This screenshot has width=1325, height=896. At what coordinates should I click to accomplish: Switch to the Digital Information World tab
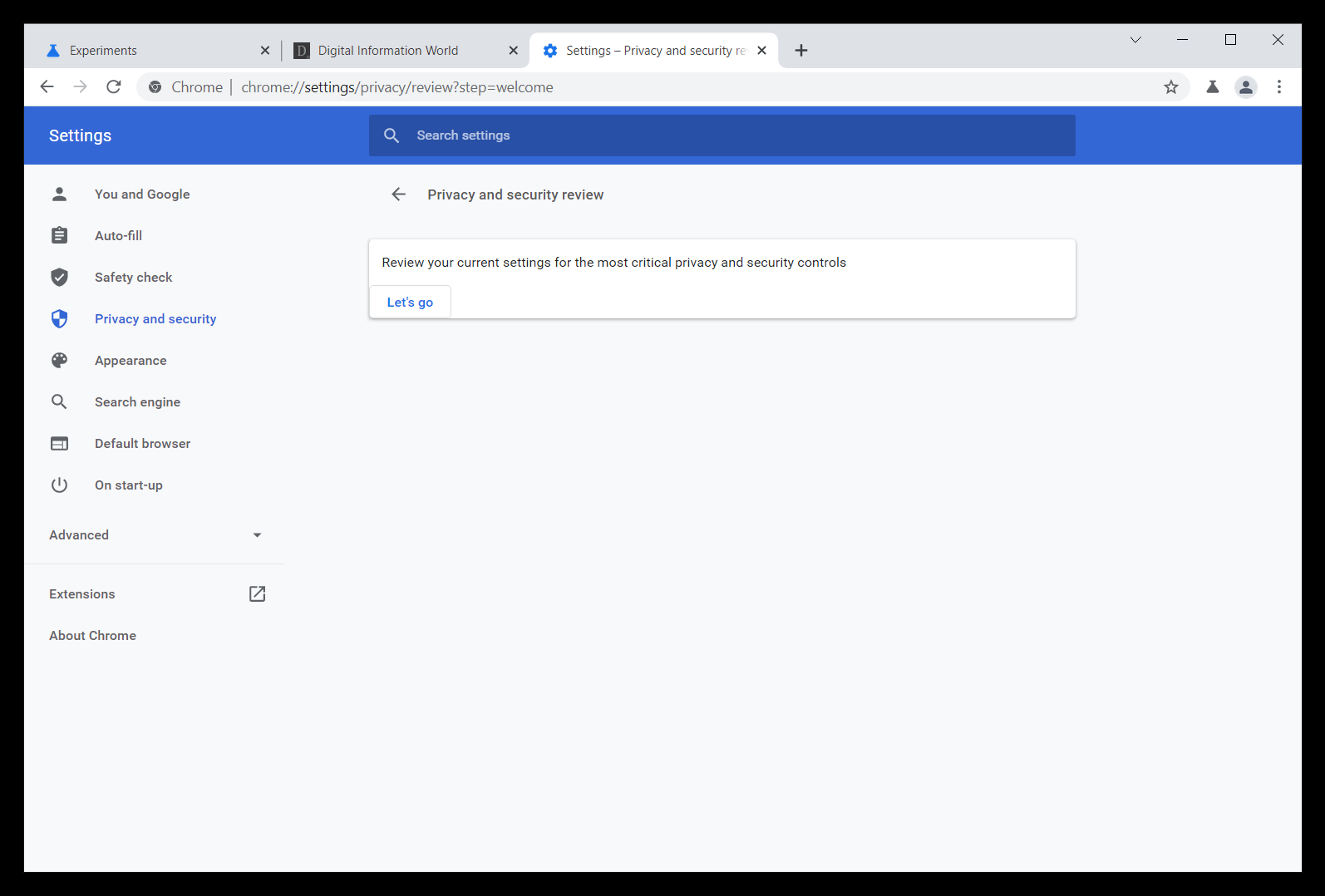coord(388,50)
